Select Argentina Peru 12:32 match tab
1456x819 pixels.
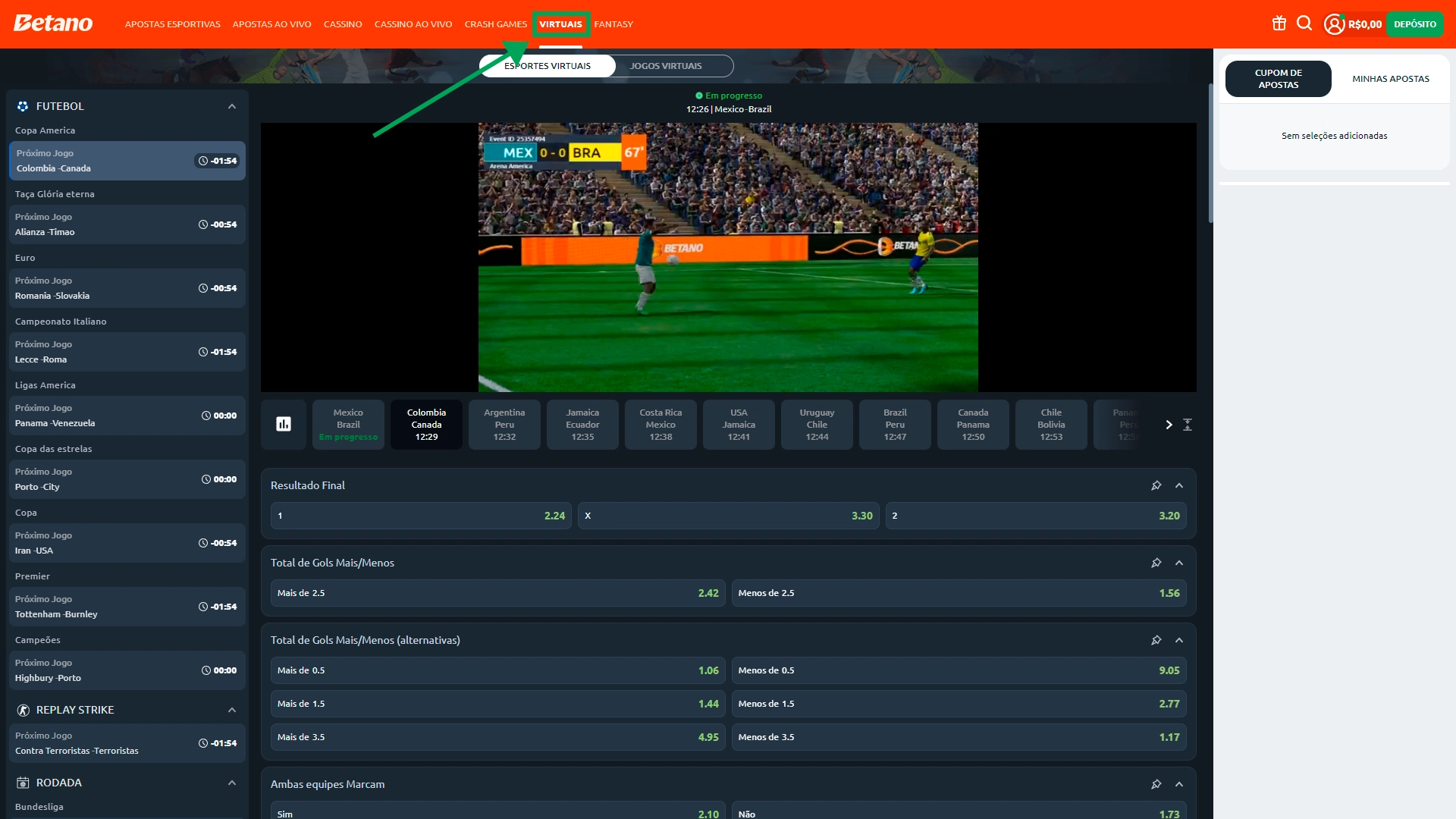[504, 425]
